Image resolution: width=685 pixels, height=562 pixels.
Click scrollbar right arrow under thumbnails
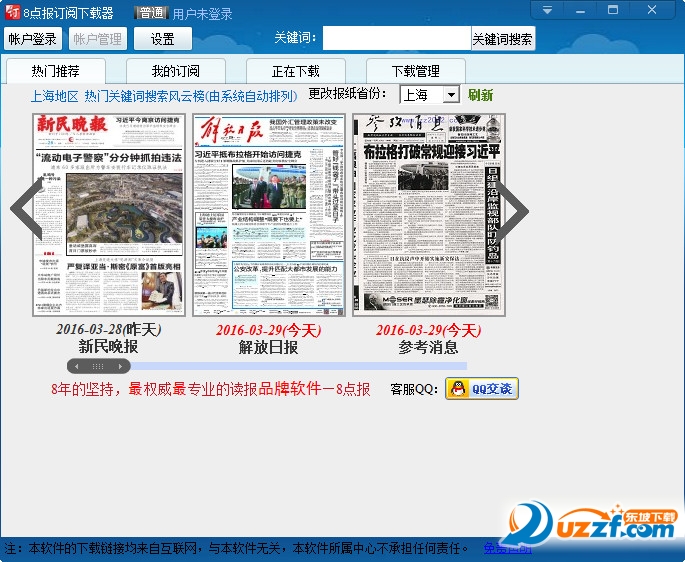click(120, 366)
